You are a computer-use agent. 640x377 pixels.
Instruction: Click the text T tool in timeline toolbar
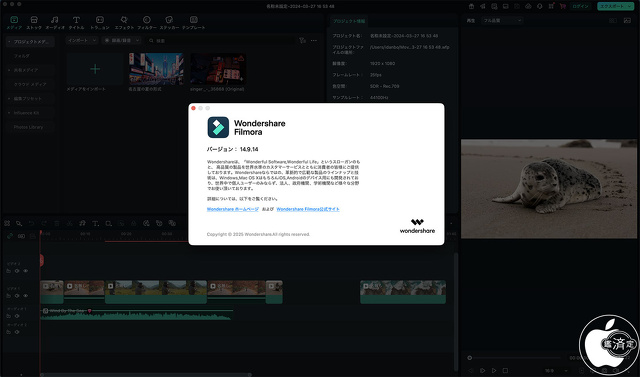95,223
